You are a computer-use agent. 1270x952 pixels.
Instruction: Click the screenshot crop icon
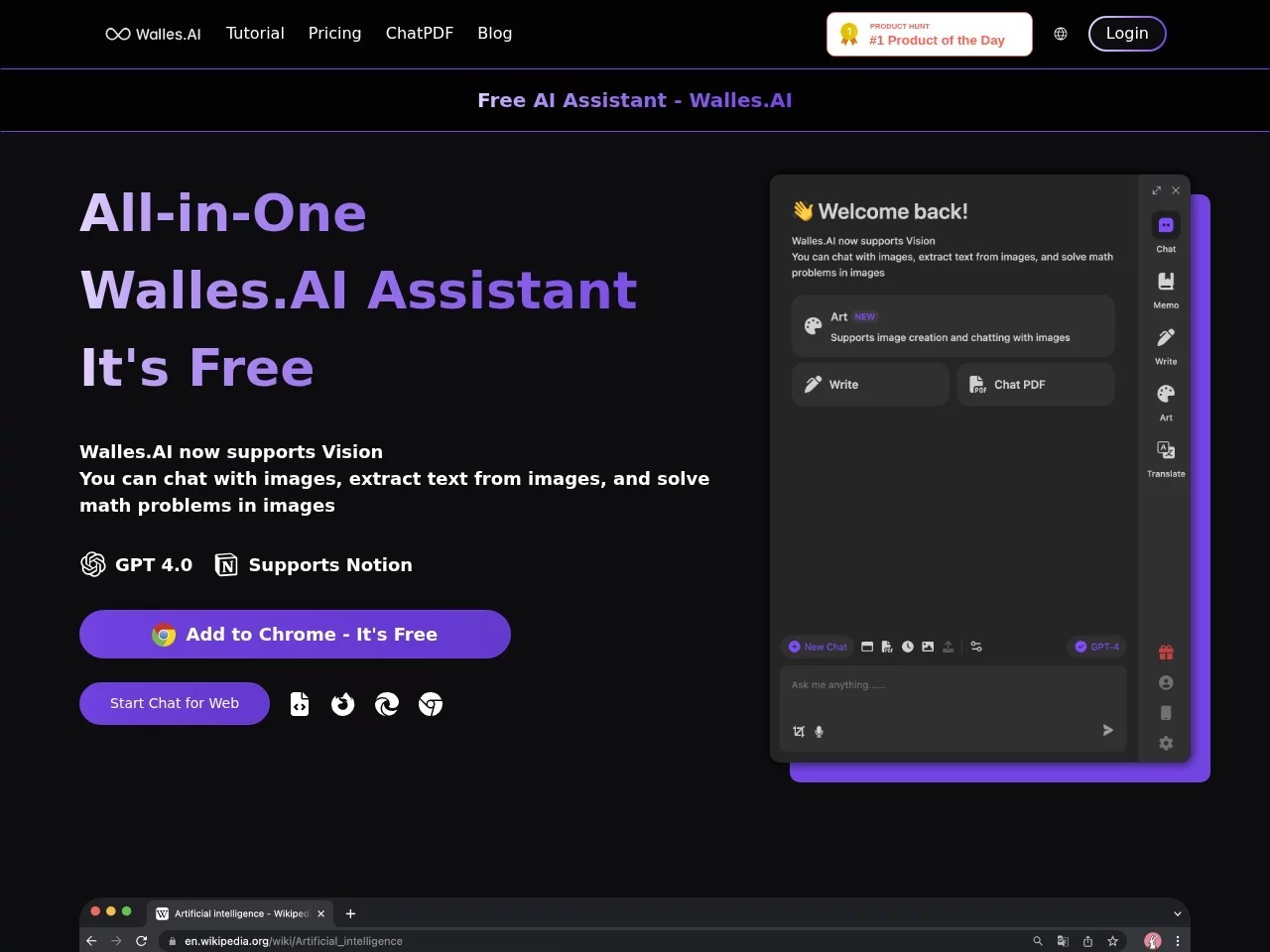(799, 732)
